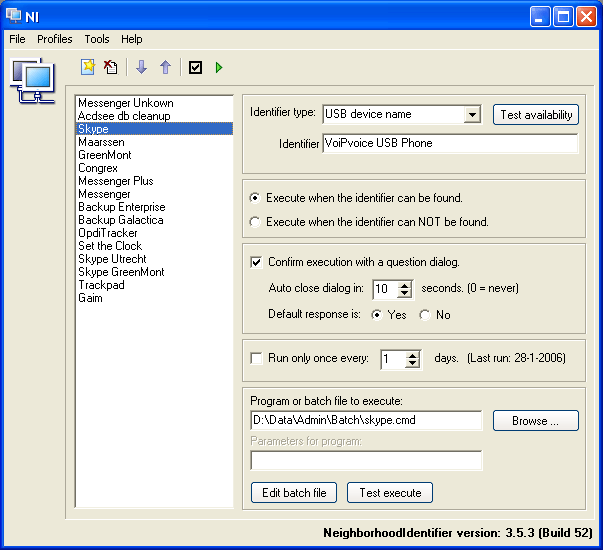This screenshot has width=603, height=550.
Task: Open the Help menu
Action: [x=132, y=39]
